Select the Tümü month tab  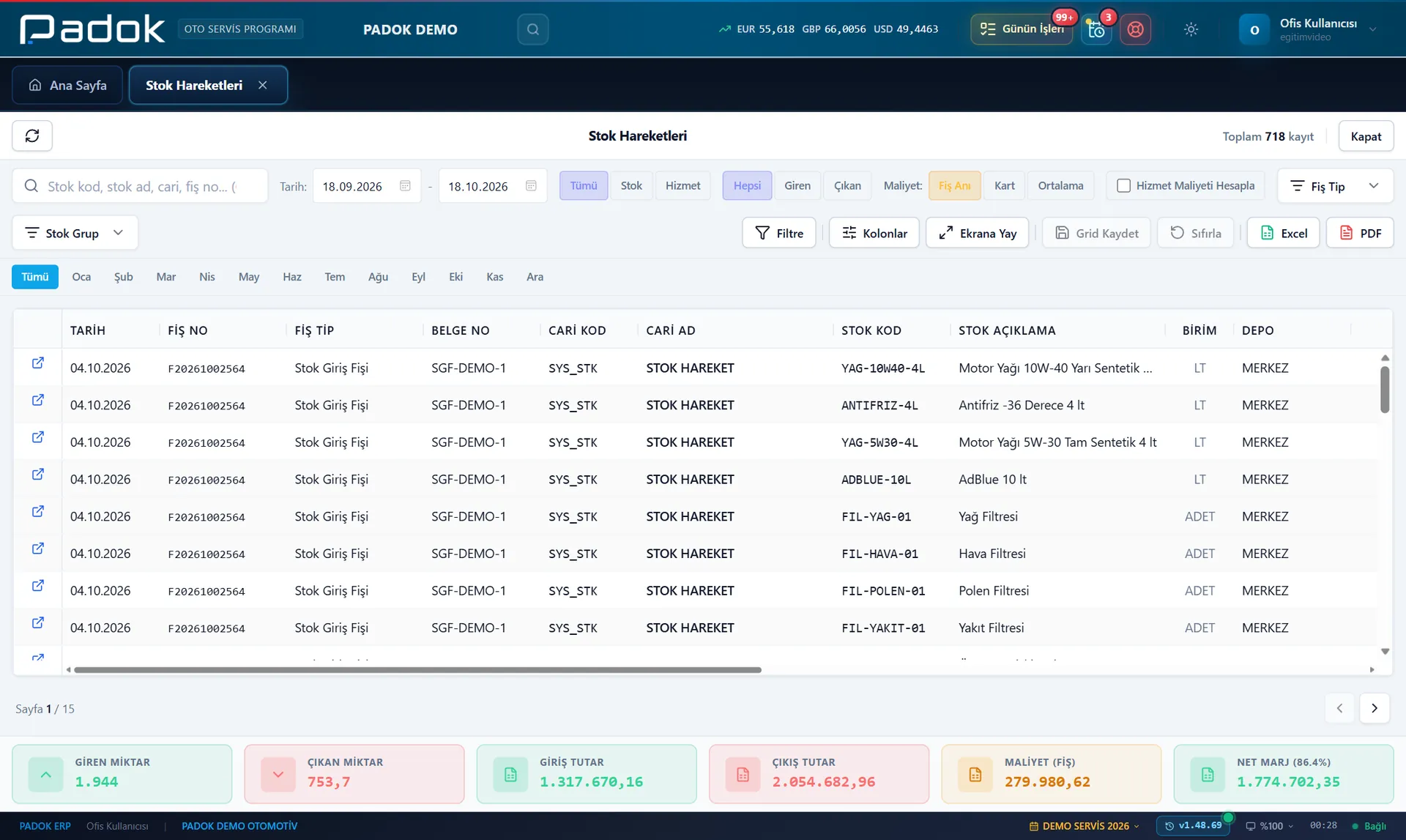tap(34, 277)
